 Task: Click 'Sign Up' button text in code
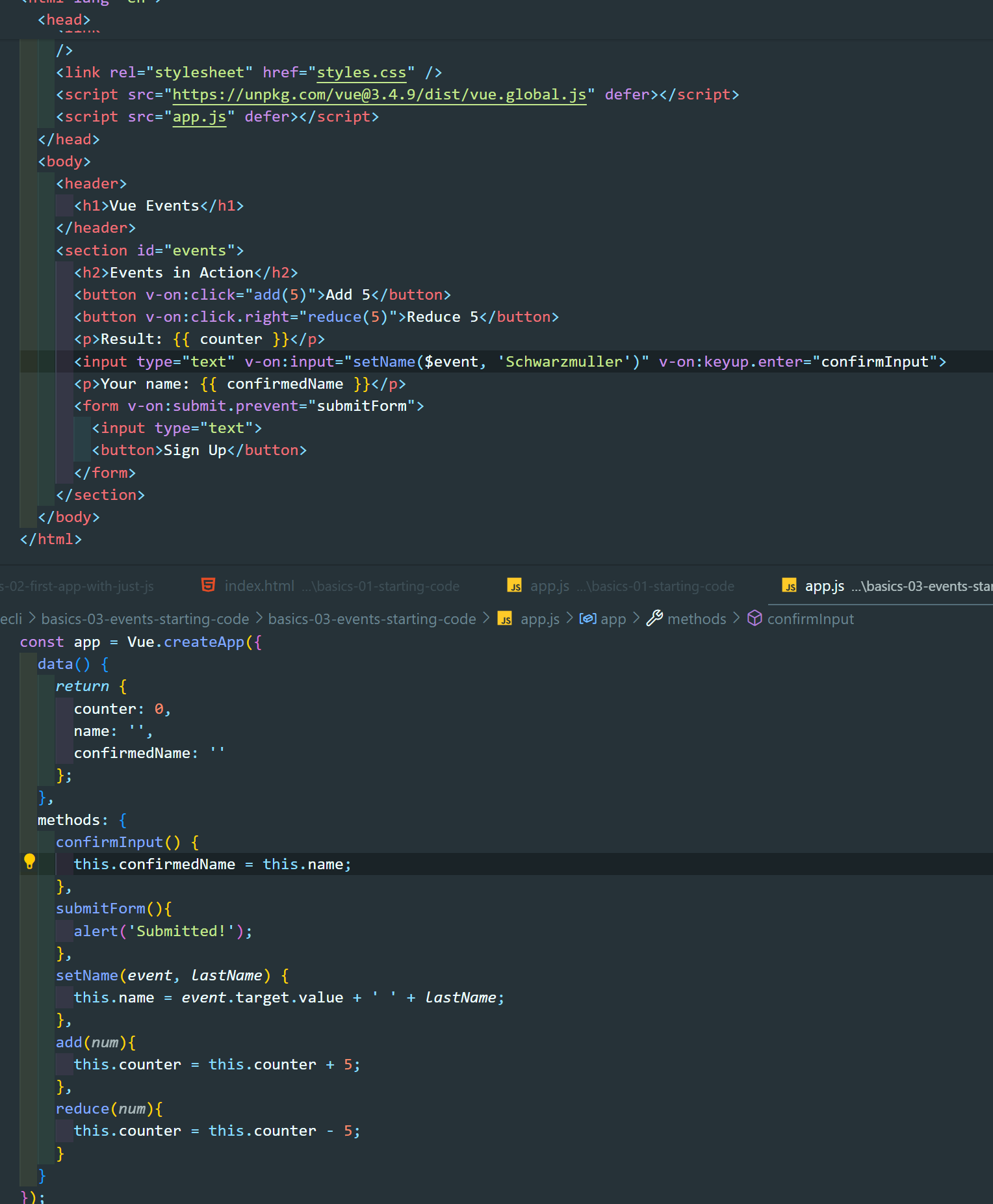[194, 451]
